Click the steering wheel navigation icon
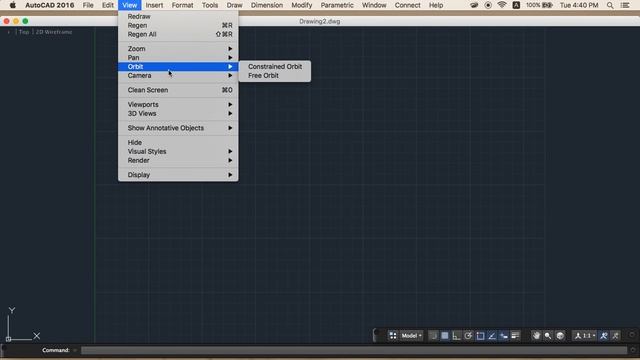This screenshot has width=640, height=360. 560,336
